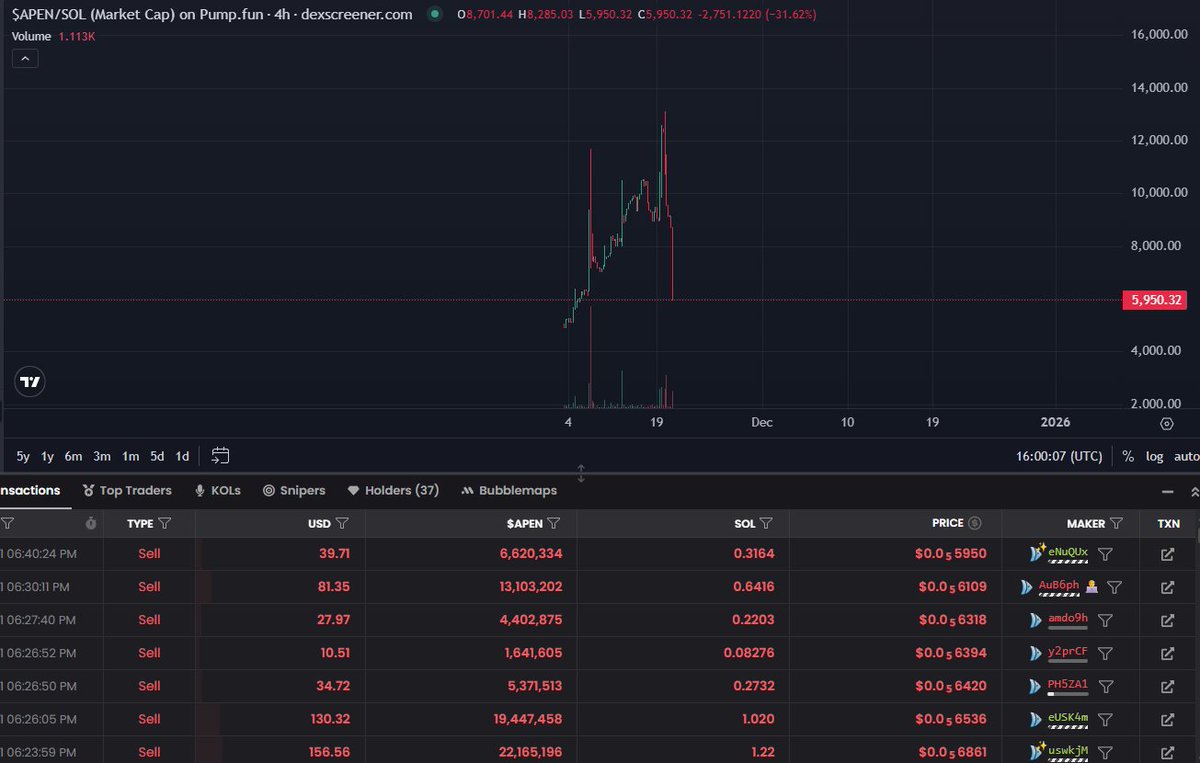The width and height of the screenshot is (1200, 763).
Task: Switch to the Snipers tab
Action: pos(294,491)
